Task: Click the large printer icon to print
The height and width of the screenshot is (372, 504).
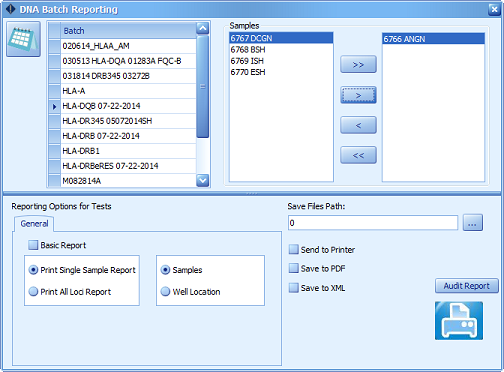Action: click(459, 321)
